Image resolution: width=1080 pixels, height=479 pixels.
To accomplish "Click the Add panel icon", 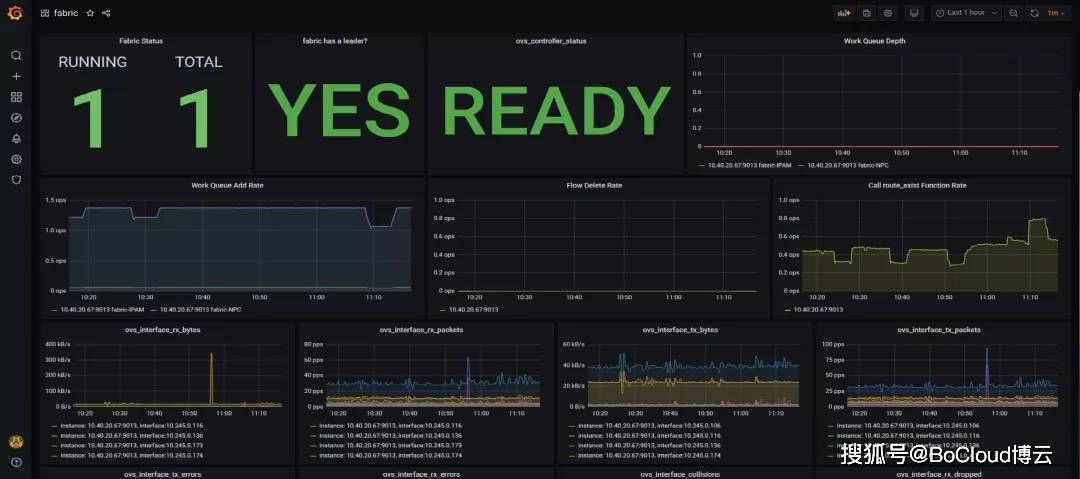I will coord(843,13).
